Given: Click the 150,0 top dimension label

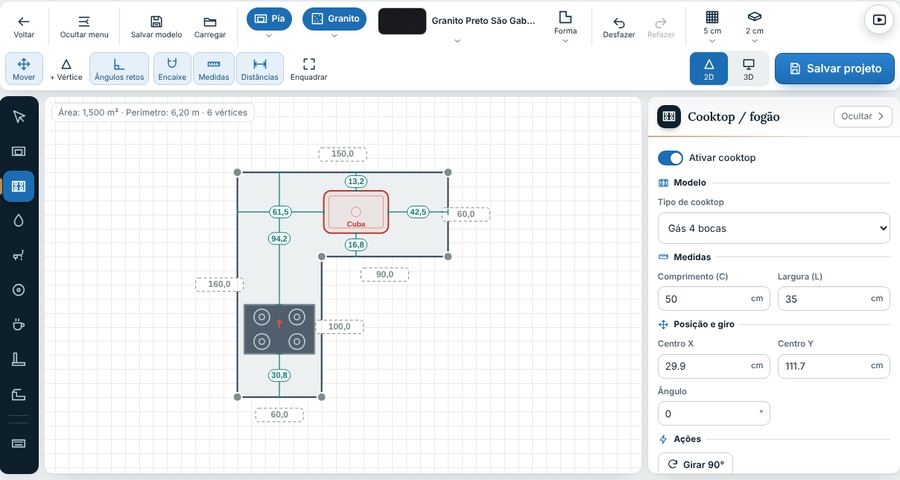Looking at the screenshot, I should coord(343,154).
